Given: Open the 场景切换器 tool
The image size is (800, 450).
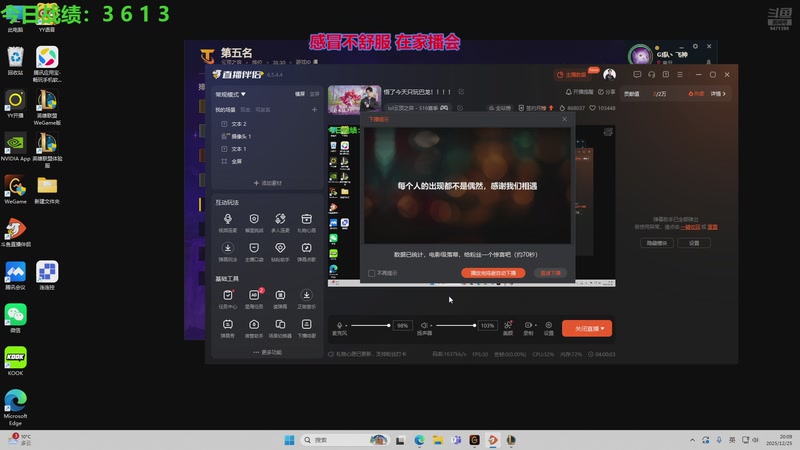Looking at the screenshot, I should coord(280,328).
